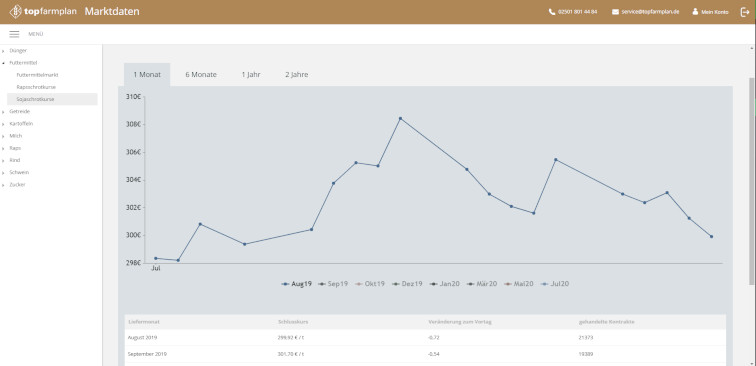This screenshot has width=756, height=366.
Task: Open Futtermittelmarkt in sidebar
Action: 37,75
